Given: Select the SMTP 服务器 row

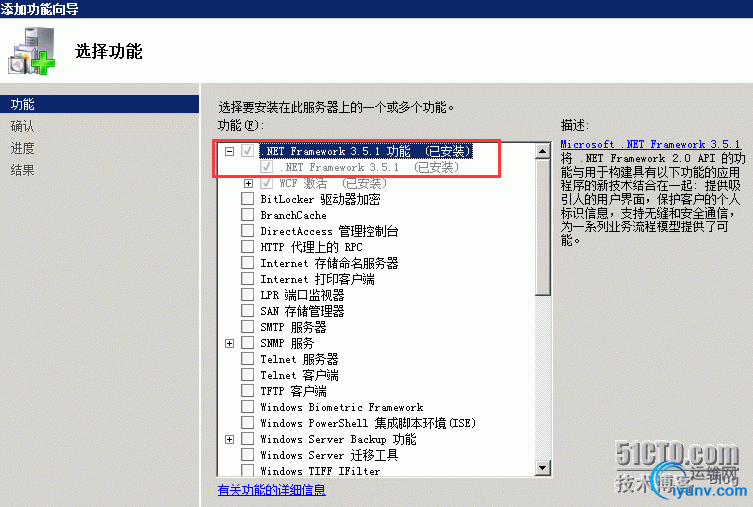Looking at the screenshot, I should tap(293, 327).
